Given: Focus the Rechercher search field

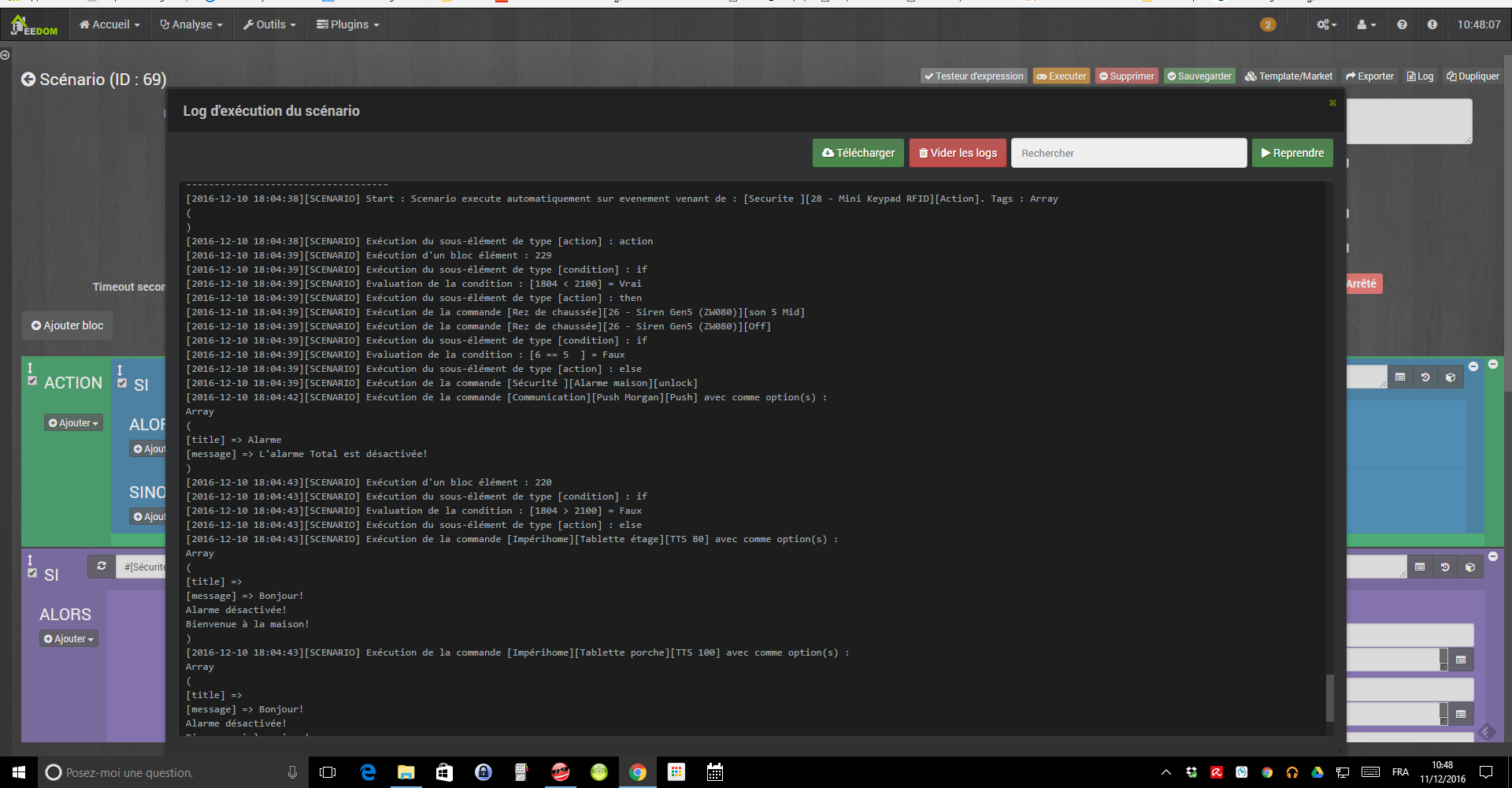Looking at the screenshot, I should (1128, 153).
